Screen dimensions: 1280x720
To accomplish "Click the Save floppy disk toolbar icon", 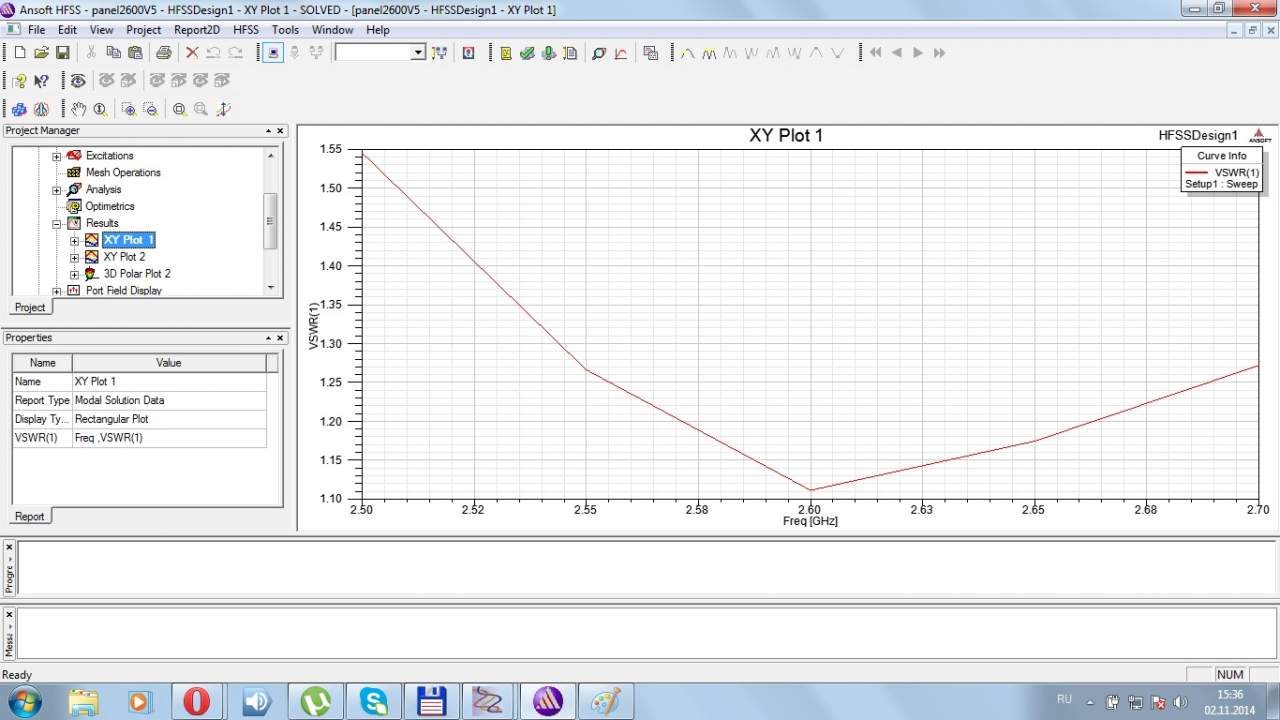I will [62, 53].
